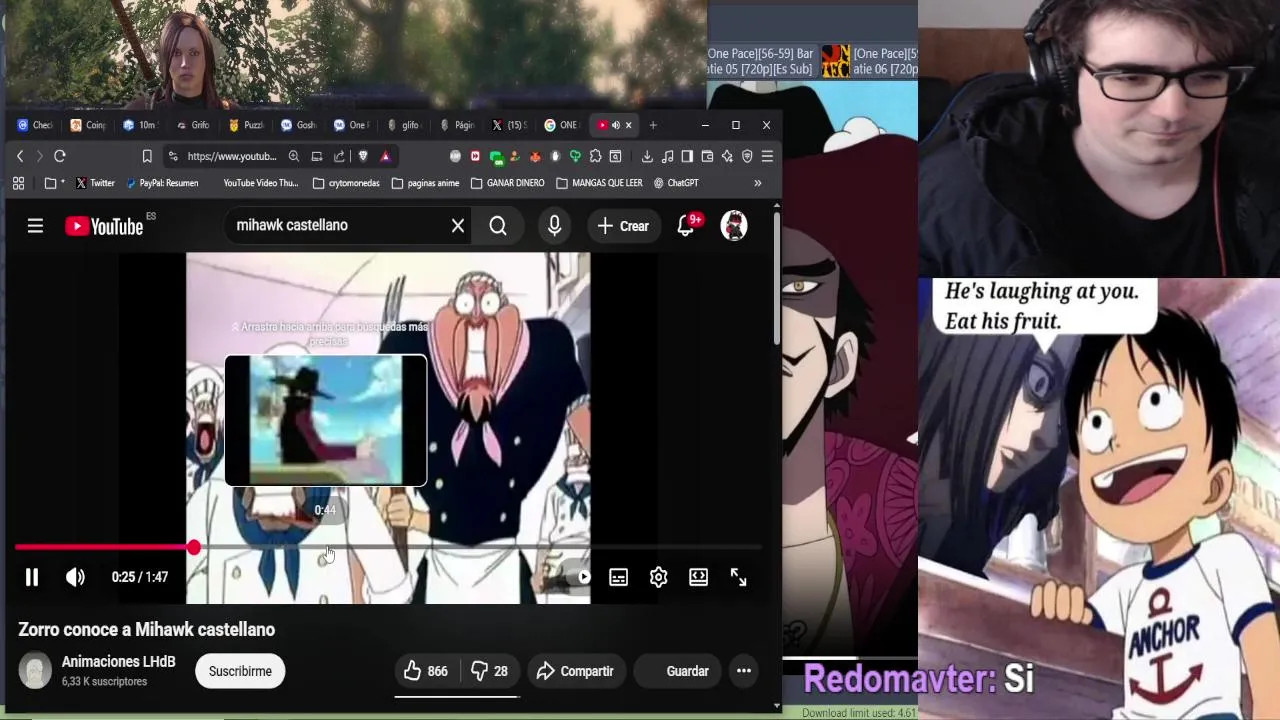
Task: Open the extensions puzzle-piece menu
Action: (595, 156)
